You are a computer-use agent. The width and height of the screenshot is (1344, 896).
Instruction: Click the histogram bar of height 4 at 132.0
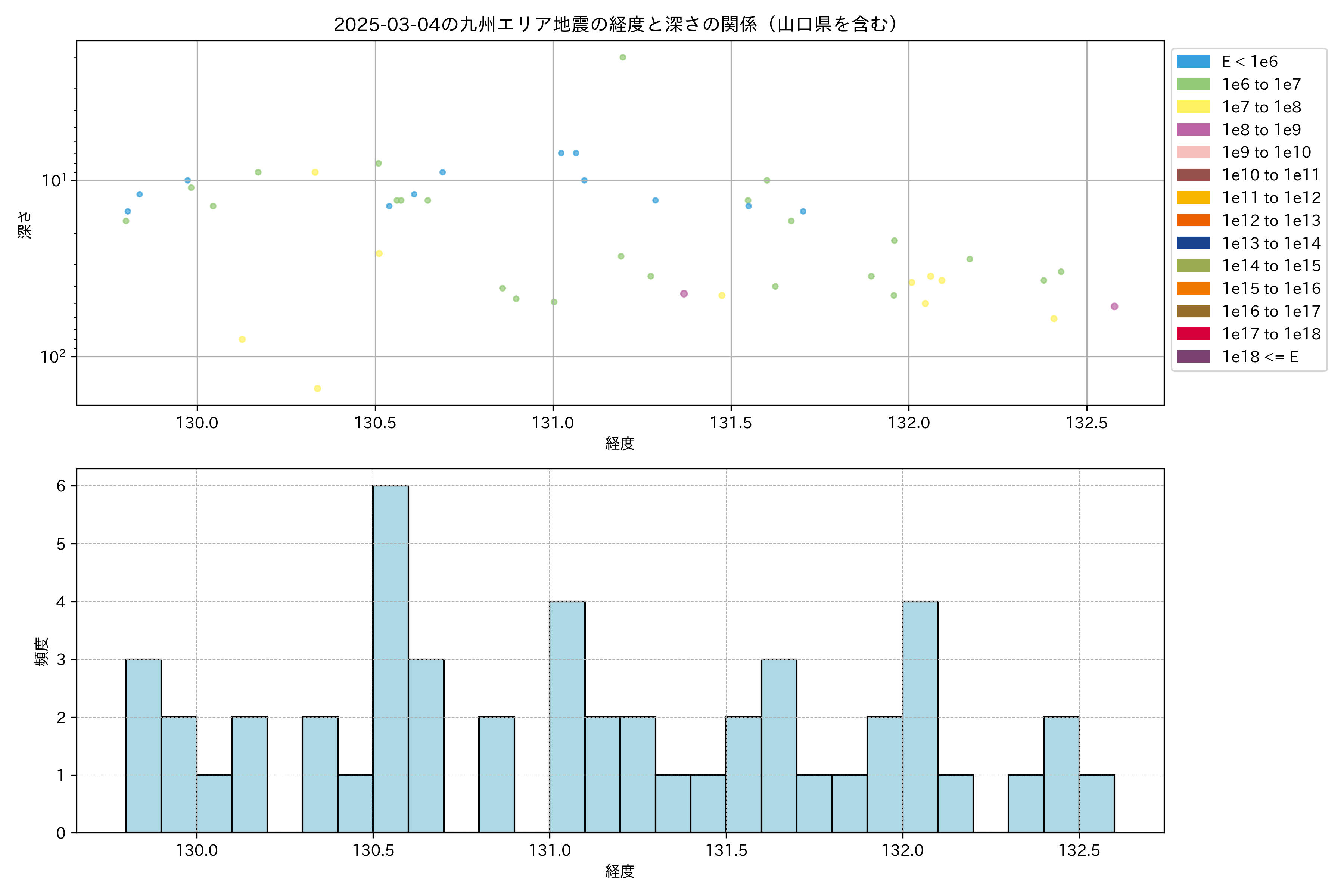(x=920, y=716)
